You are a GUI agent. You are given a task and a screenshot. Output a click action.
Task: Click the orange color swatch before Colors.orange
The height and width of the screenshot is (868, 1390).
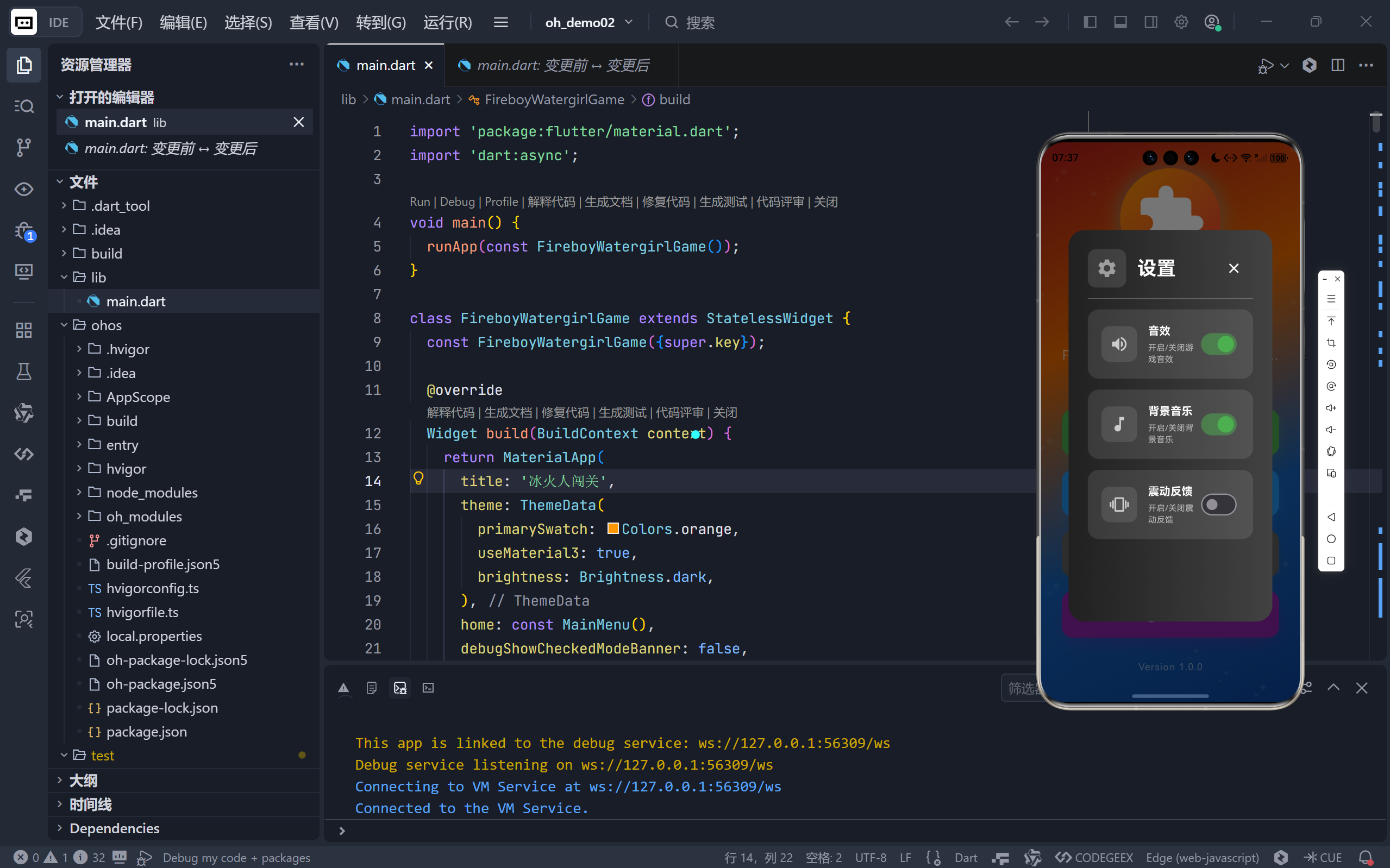[612, 528]
